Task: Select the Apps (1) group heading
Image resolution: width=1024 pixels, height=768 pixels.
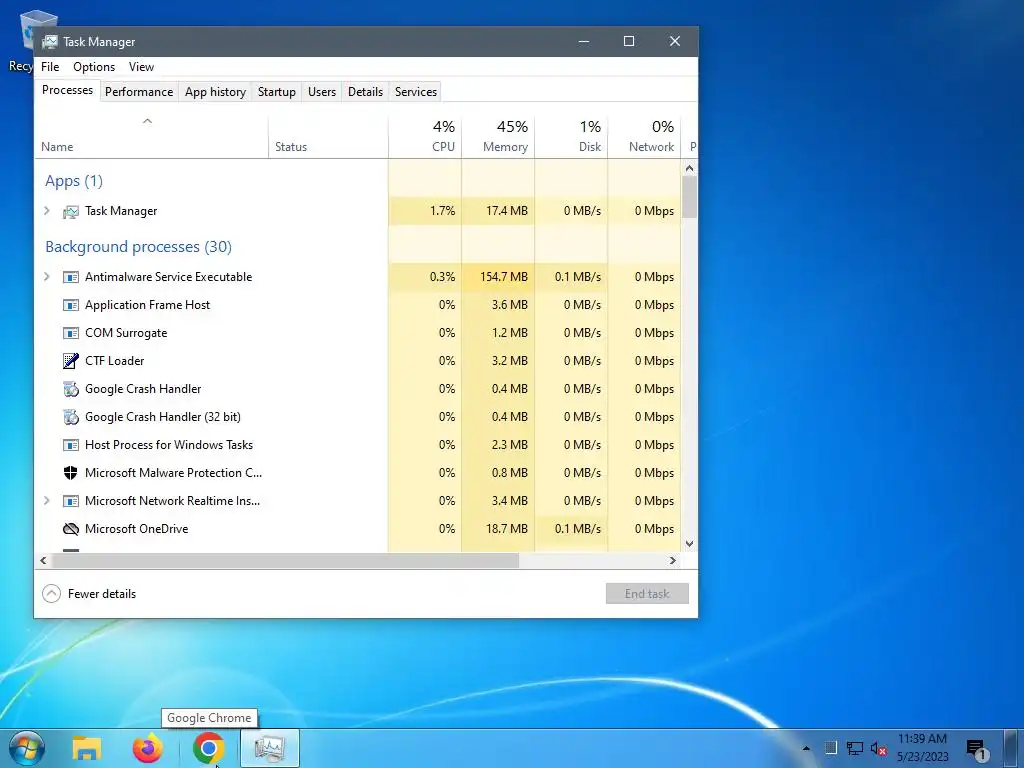Action: tap(74, 181)
